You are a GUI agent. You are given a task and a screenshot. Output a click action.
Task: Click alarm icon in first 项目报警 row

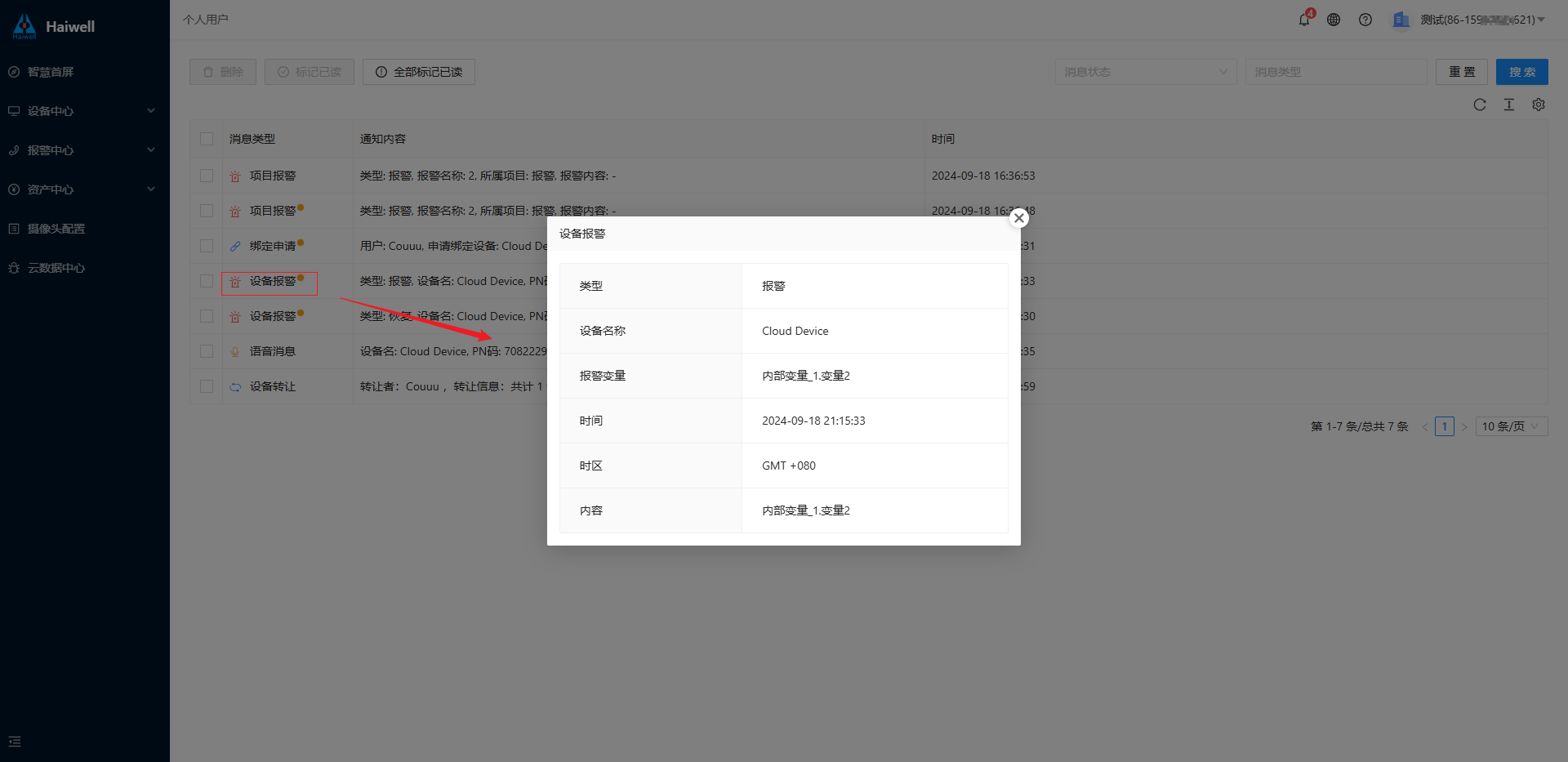tap(235, 176)
